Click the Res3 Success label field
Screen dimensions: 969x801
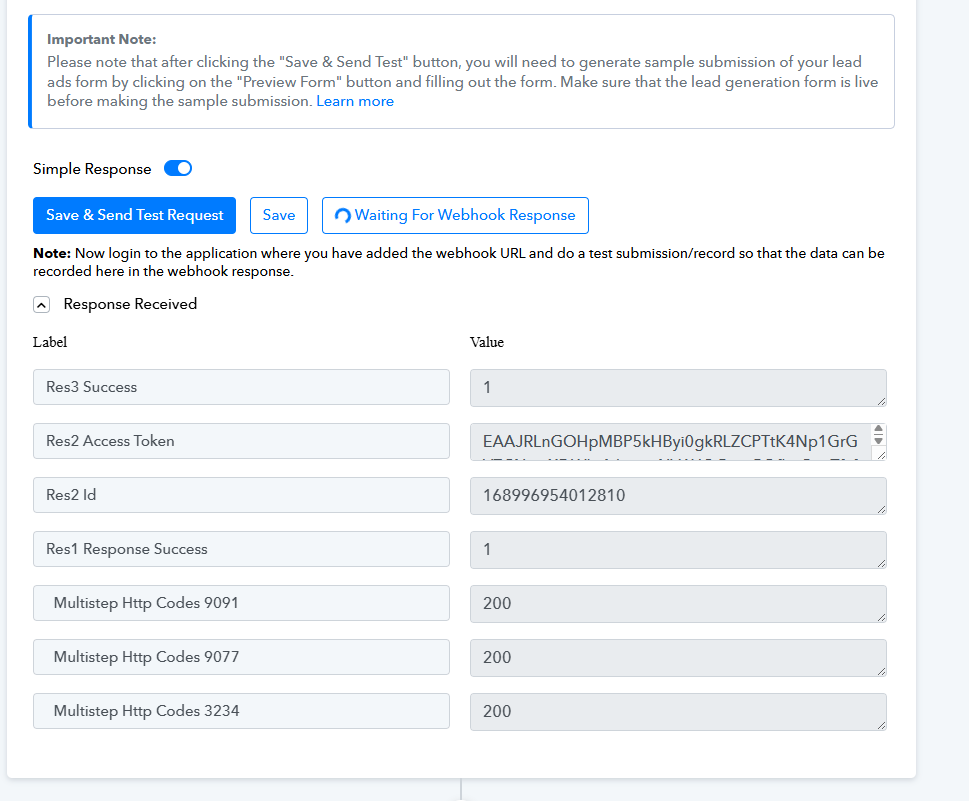click(241, 387)
